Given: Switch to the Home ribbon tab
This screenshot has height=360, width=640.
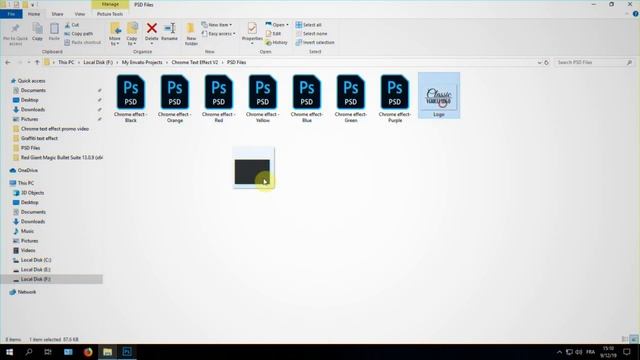Looking at the screenshot, I should click(x=34, y=14).
